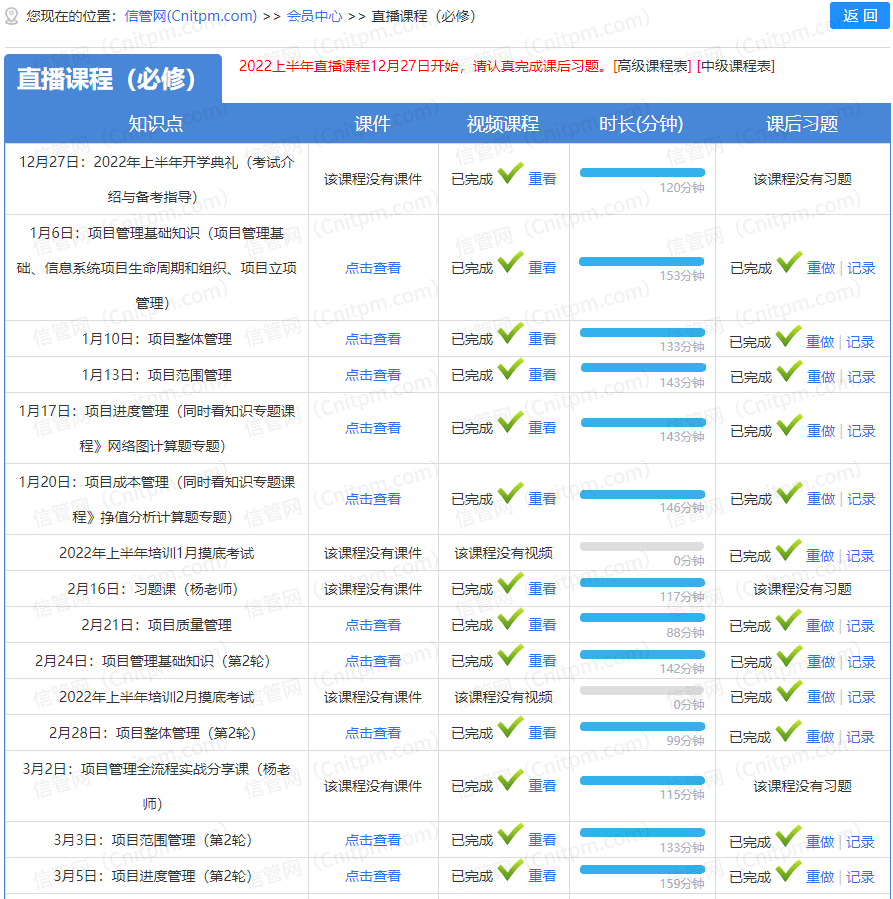
Task: Open the 高级课程表 link
Action: 653,66
